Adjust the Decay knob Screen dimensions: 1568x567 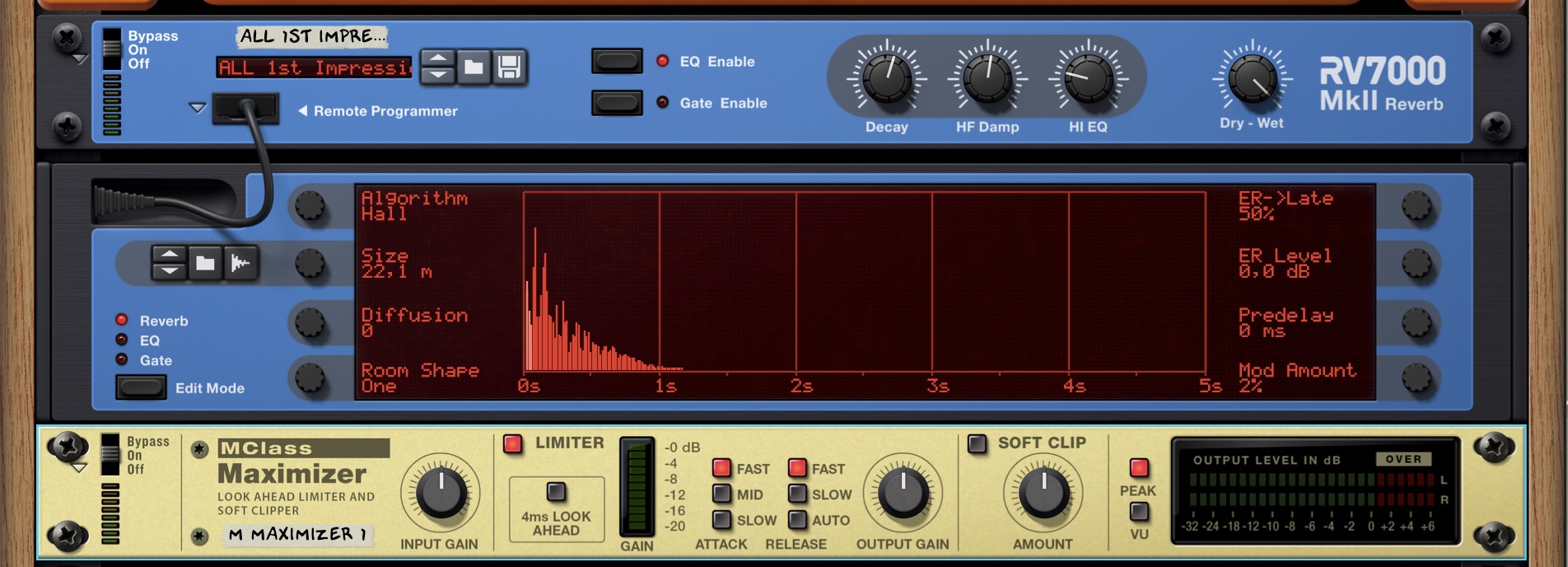pyautogui.click(x=887, y=78)
